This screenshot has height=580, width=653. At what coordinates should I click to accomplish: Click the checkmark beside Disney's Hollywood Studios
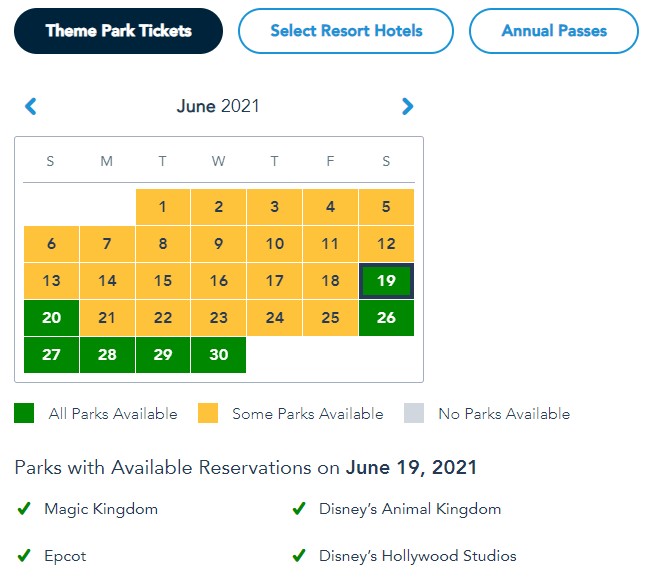pos(298,556)
